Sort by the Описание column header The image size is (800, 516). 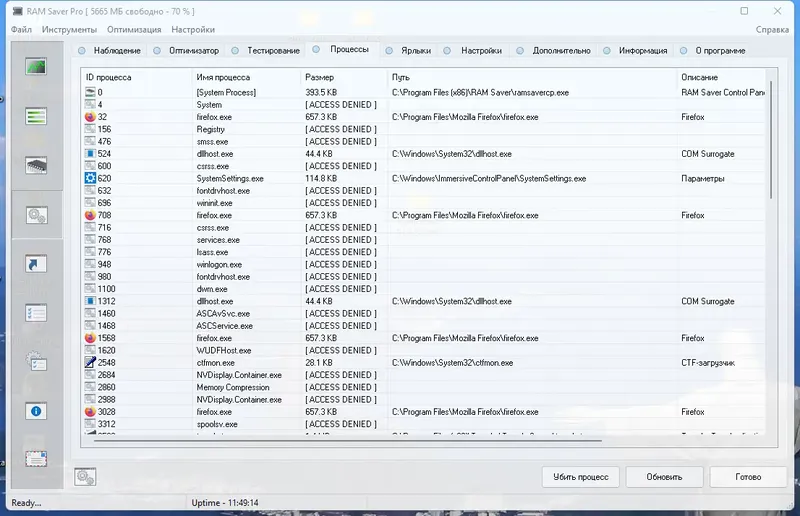722,77
